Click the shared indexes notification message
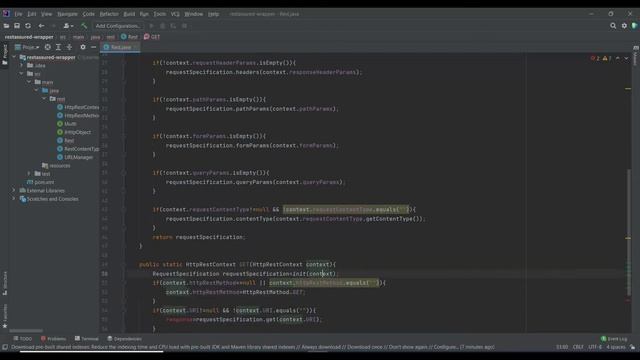Viewport: 640px width, 360px height. [x=253, y=347]
